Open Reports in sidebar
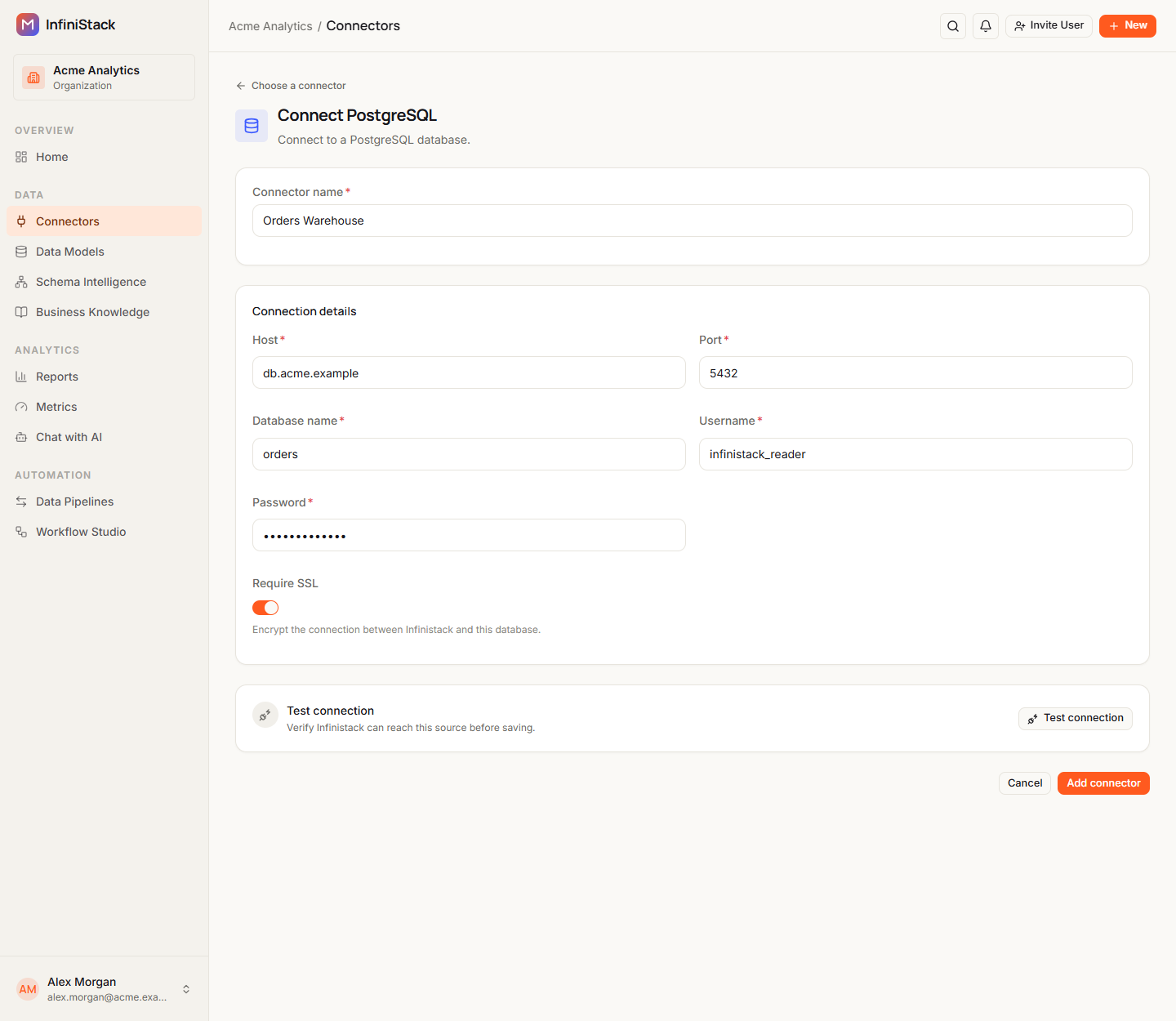Viewport: 1176px width, 1021px height. [104, 377]
